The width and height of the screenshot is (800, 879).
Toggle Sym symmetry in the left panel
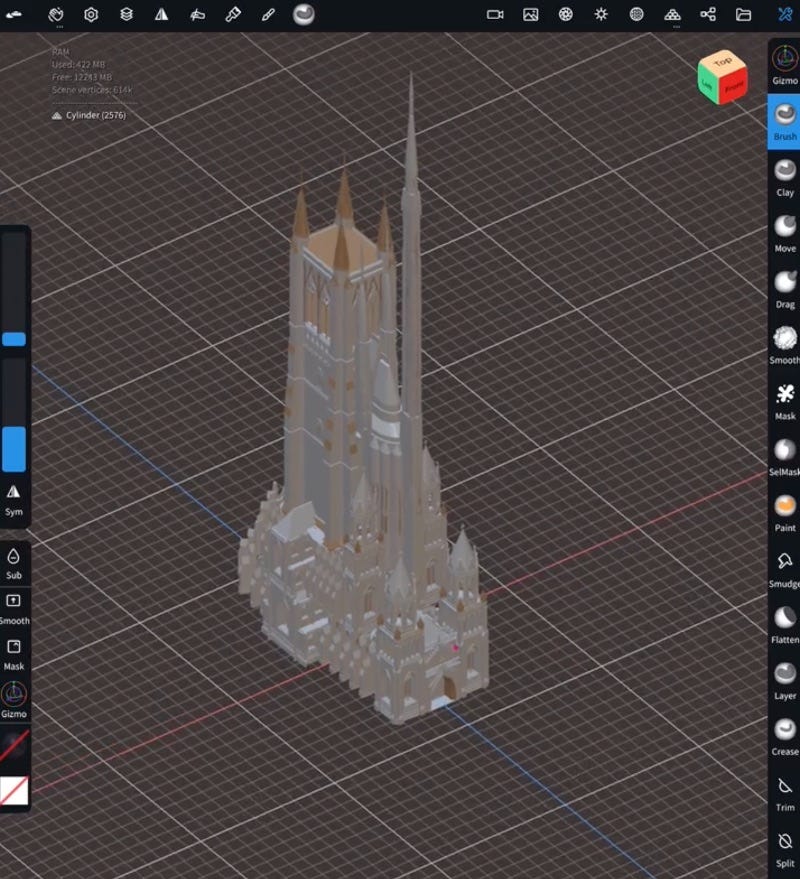(13, 500)
